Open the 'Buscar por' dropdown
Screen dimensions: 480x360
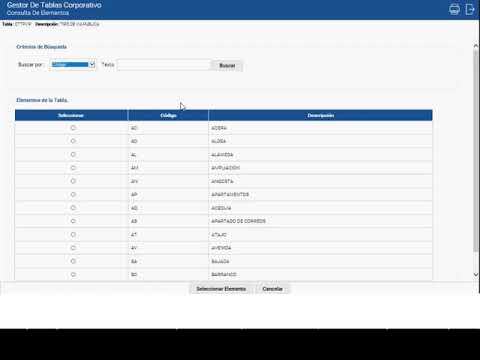(73, 65)
